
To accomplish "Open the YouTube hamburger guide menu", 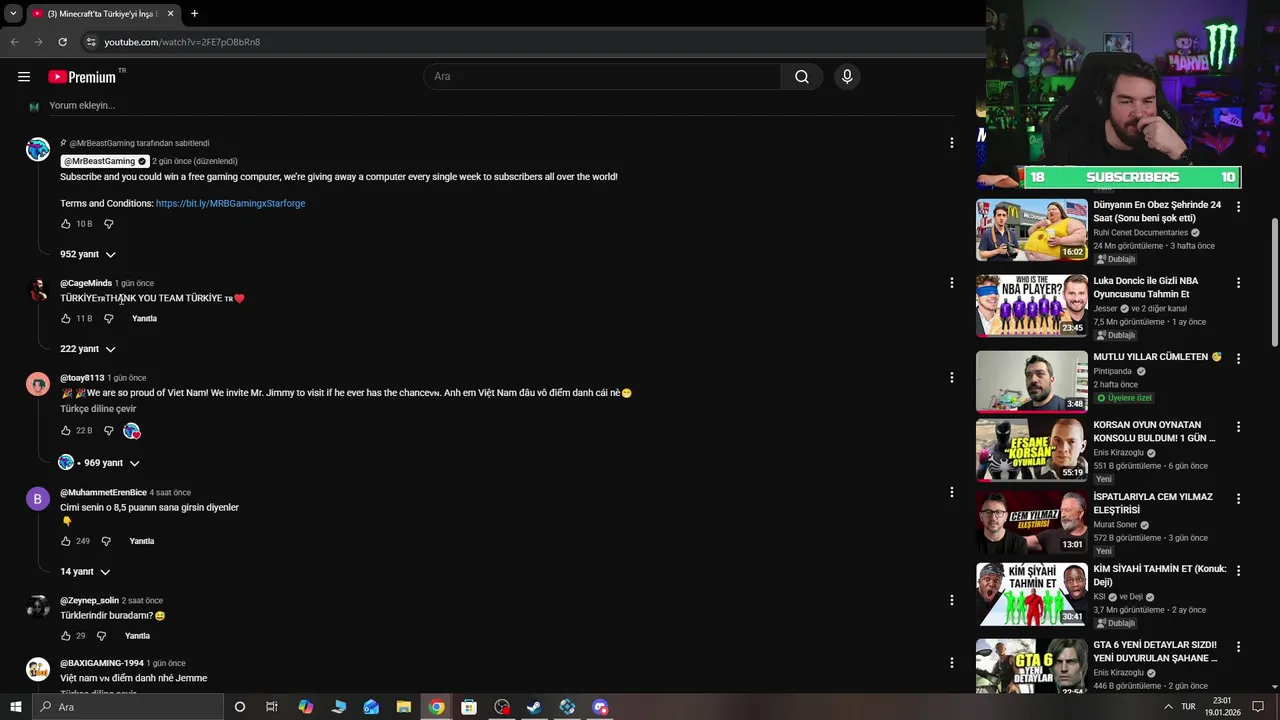I will tap(24, 77).
